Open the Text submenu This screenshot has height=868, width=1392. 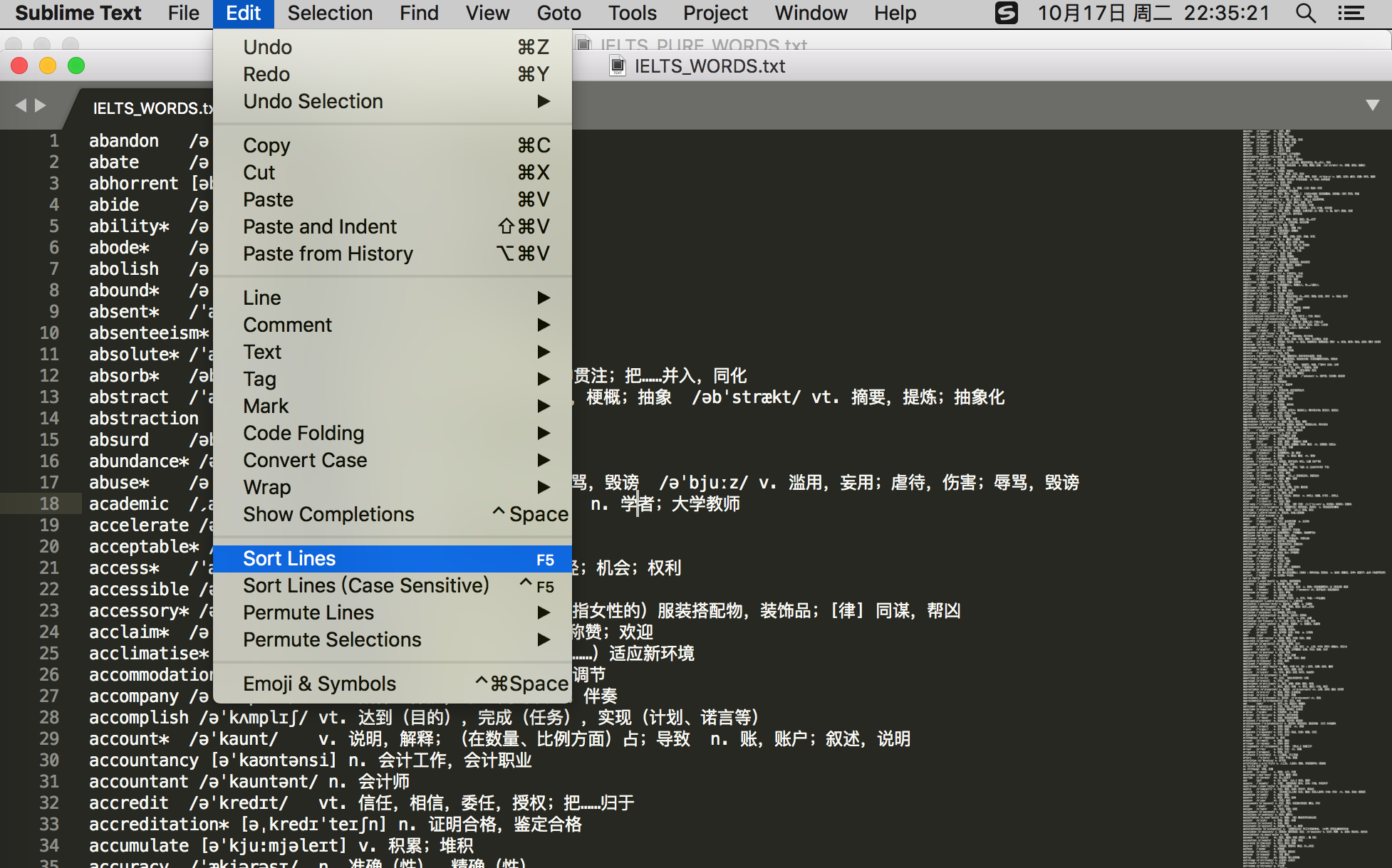(x=393, y=352)
